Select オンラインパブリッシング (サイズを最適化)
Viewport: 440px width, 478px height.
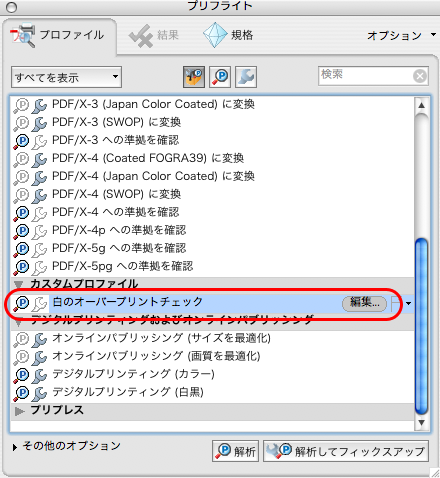pos(213,338)
